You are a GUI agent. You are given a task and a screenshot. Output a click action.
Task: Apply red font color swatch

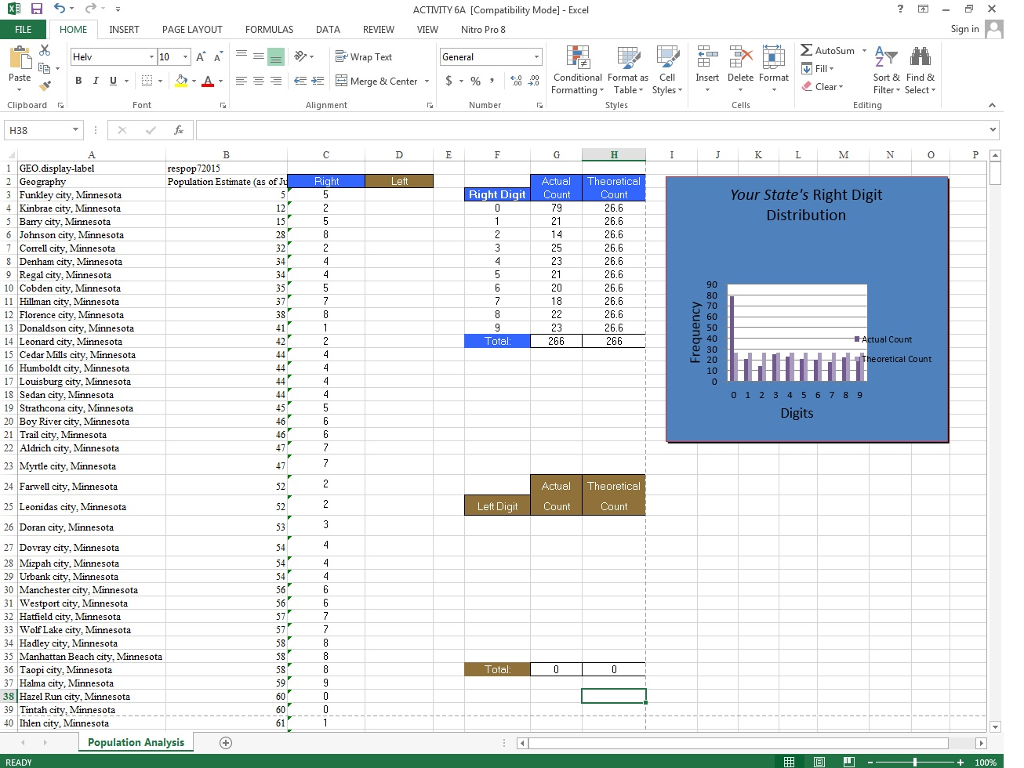(208, 81)
